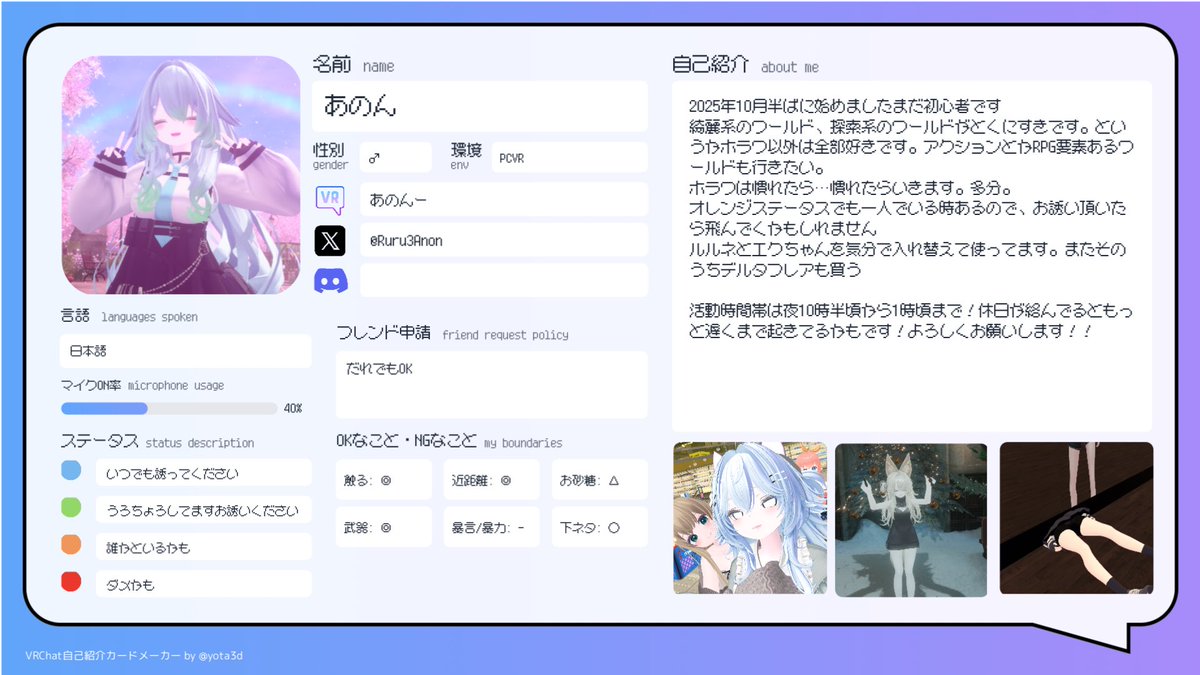Select the お砂糖 boundary box
This screenshot has height=675, width=1200.
[599, 479]
